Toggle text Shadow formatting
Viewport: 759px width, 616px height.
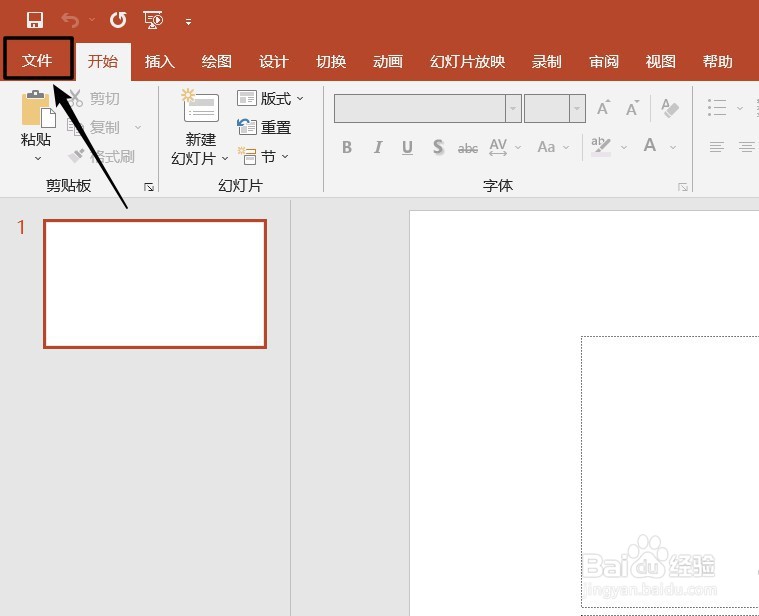click(x=438, y=147)
